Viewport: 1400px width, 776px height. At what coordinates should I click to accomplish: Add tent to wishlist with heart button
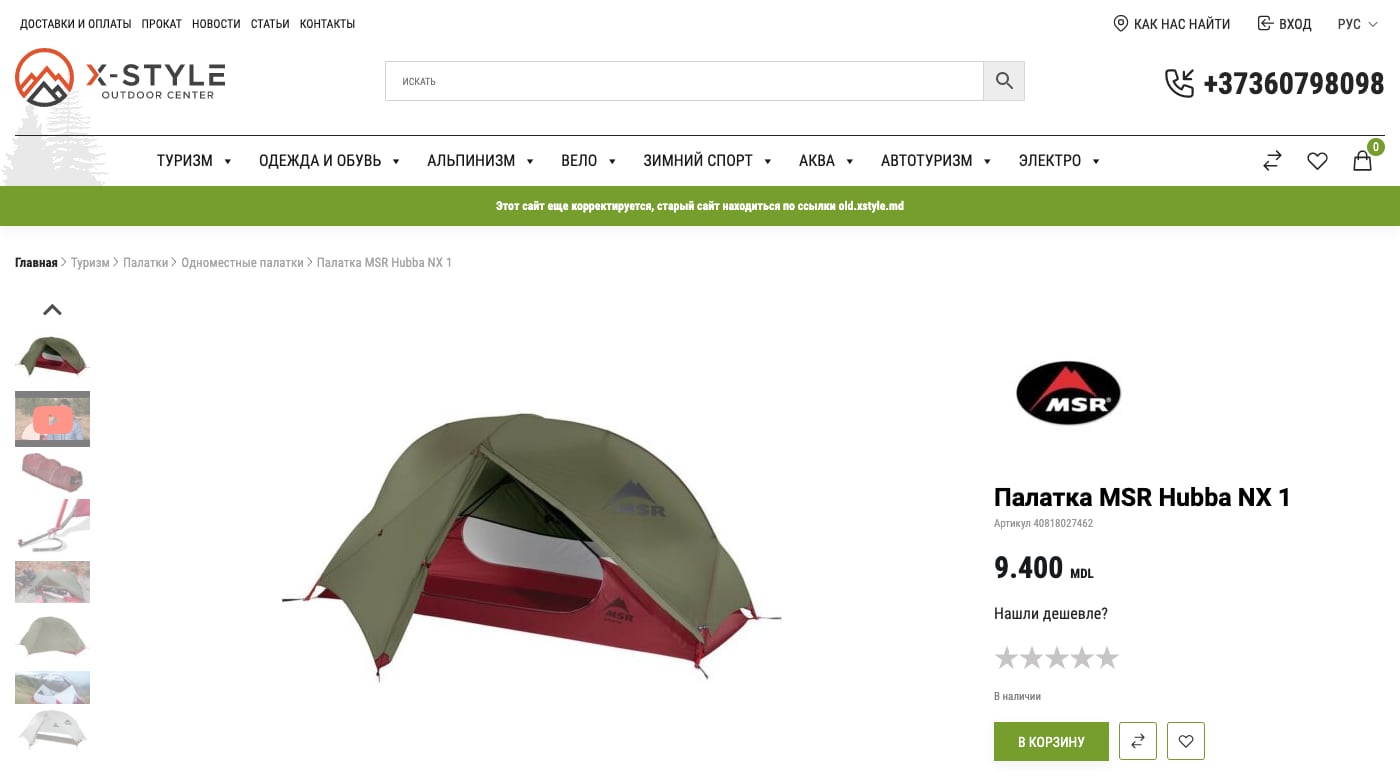[x=1186, y=741]
